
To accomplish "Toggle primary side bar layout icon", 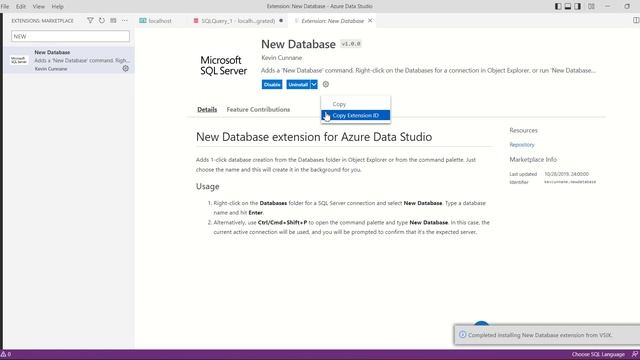I will [x=558, y=6].
